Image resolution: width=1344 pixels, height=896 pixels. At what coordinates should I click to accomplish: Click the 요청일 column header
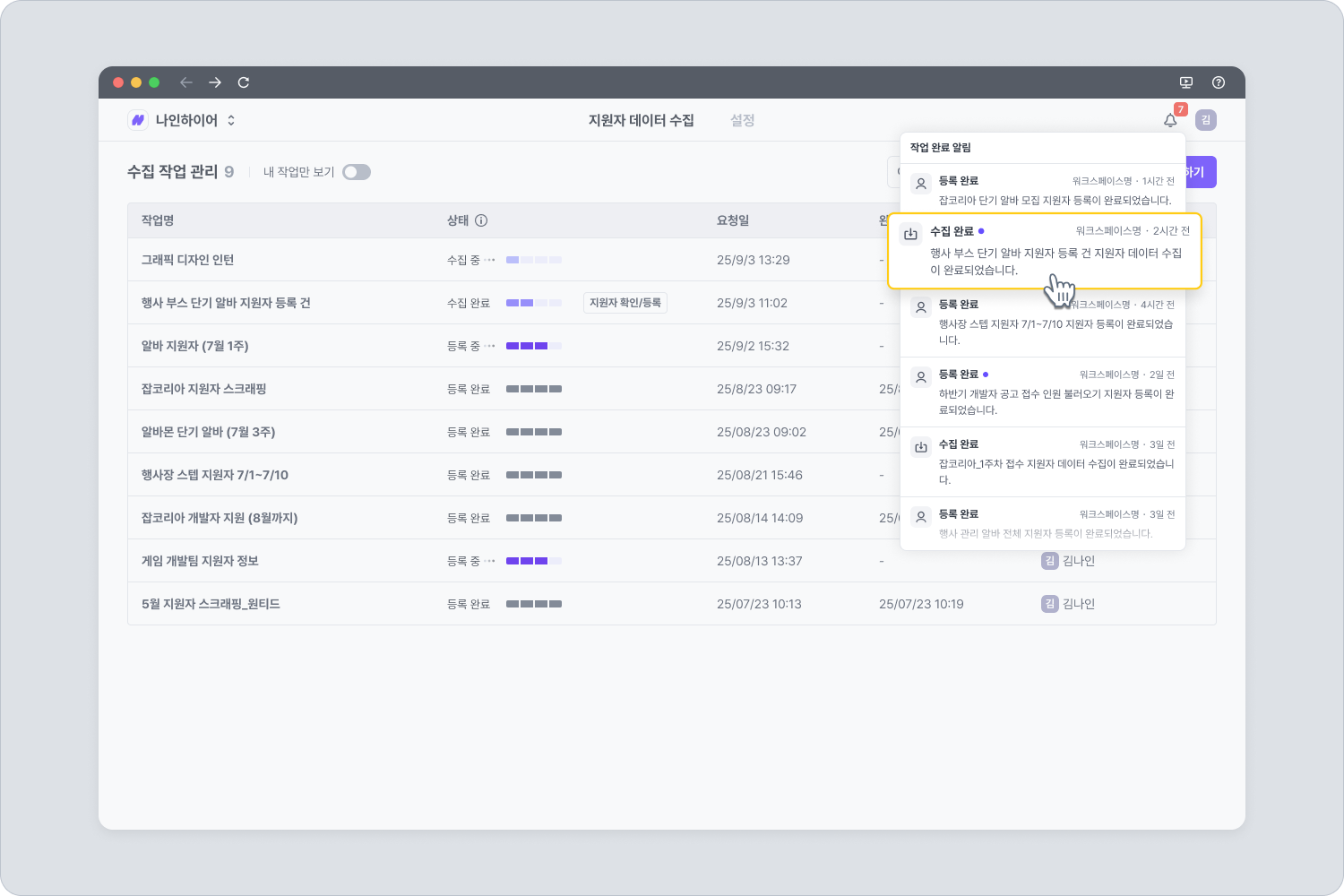pos(733,220)
